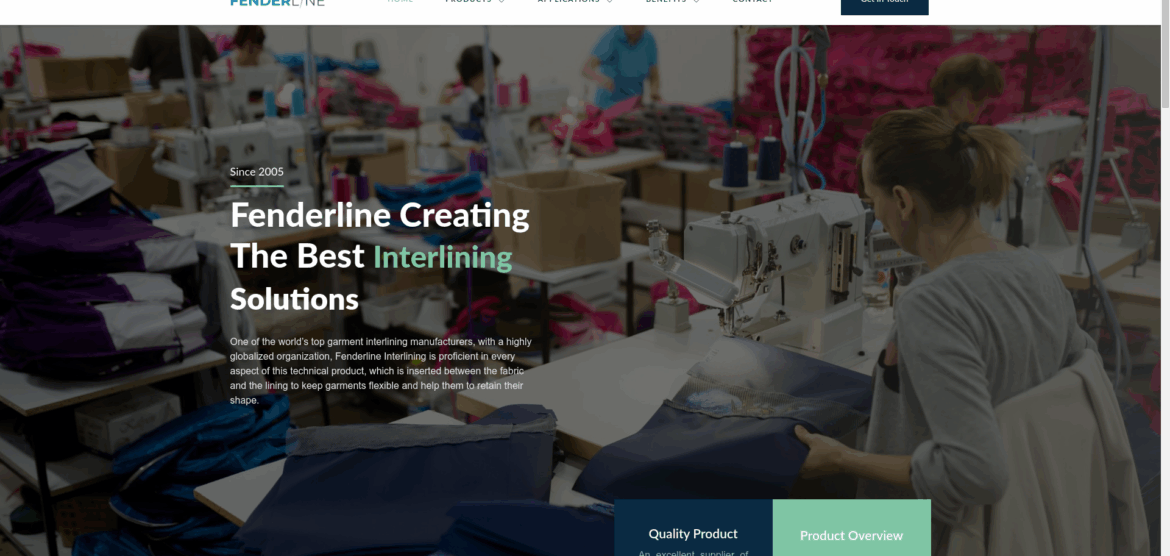Click the Quality Product heading text
Image resolution: width=1170 pixels, height=556 pixels.
(693, 534)
